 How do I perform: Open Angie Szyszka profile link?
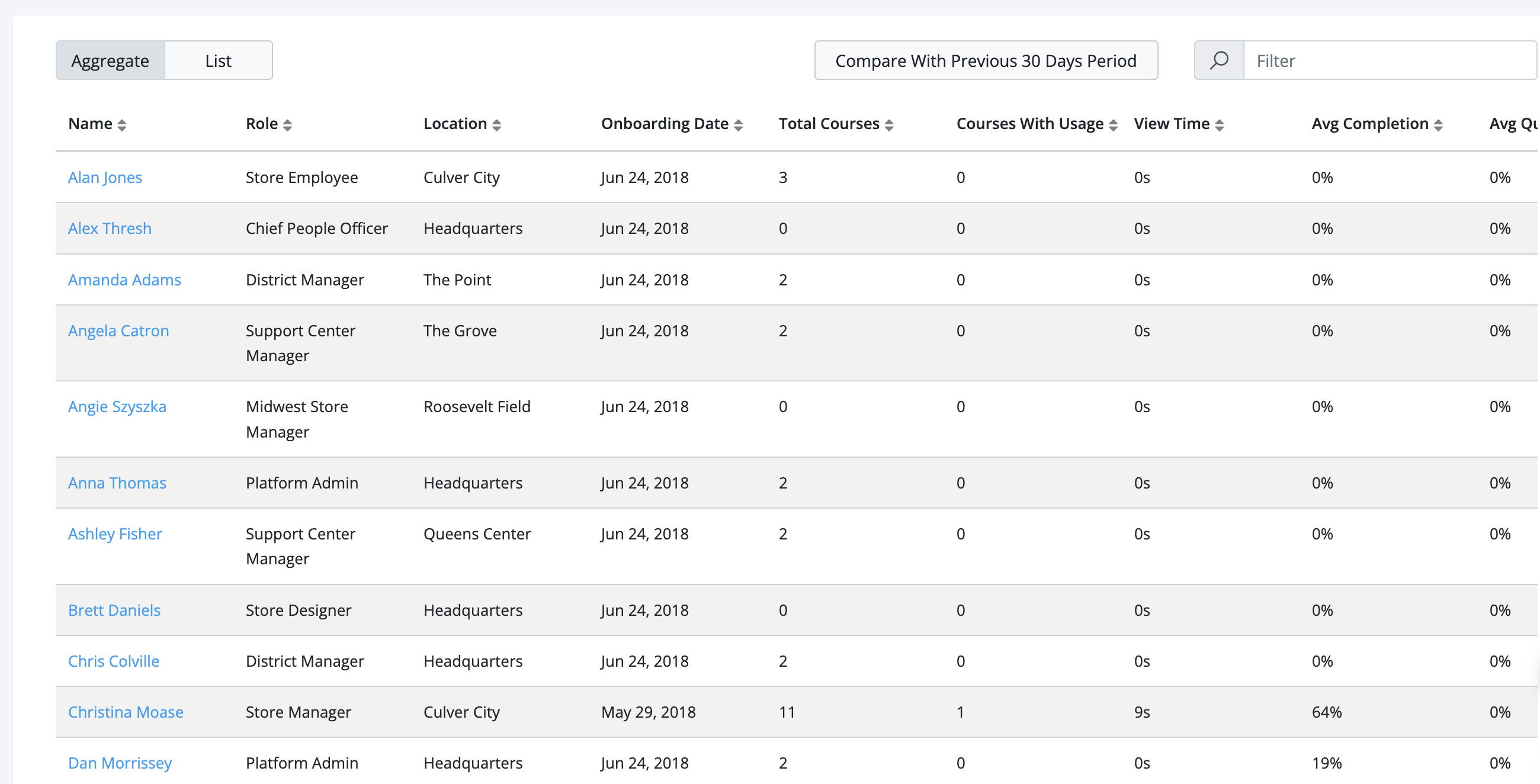(x=117, y=407)
